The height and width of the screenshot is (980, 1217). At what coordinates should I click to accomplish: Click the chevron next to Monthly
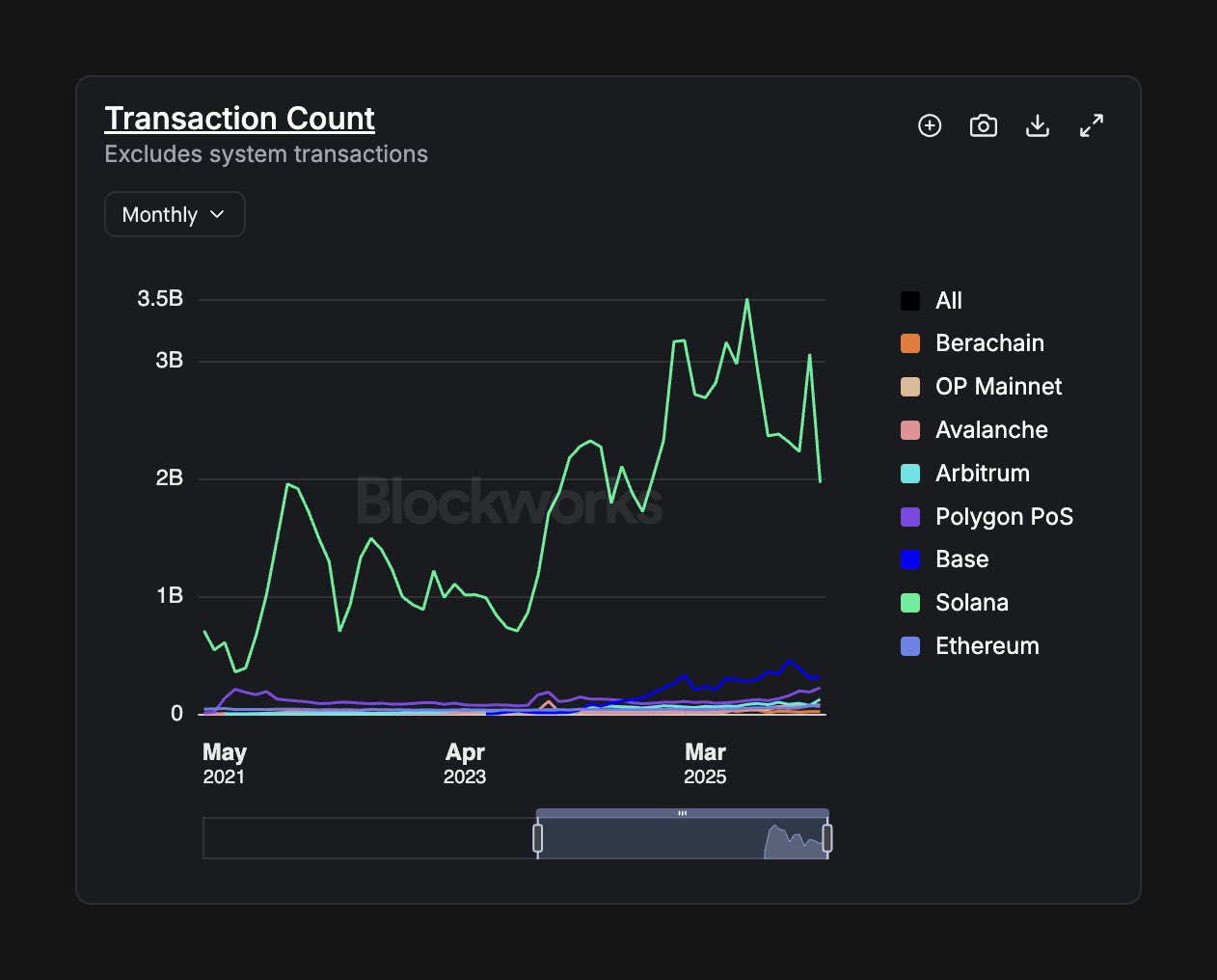(x=217, y=214)
